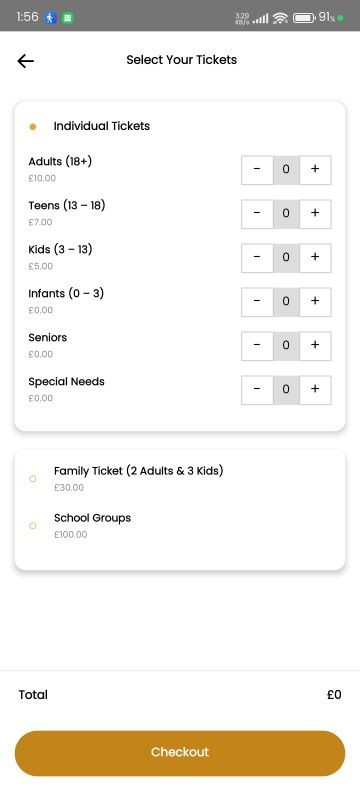The image size is (360, 800).
Task: Remove one Teens (13 – 18) ticket
Action: (x=257, y=214)
